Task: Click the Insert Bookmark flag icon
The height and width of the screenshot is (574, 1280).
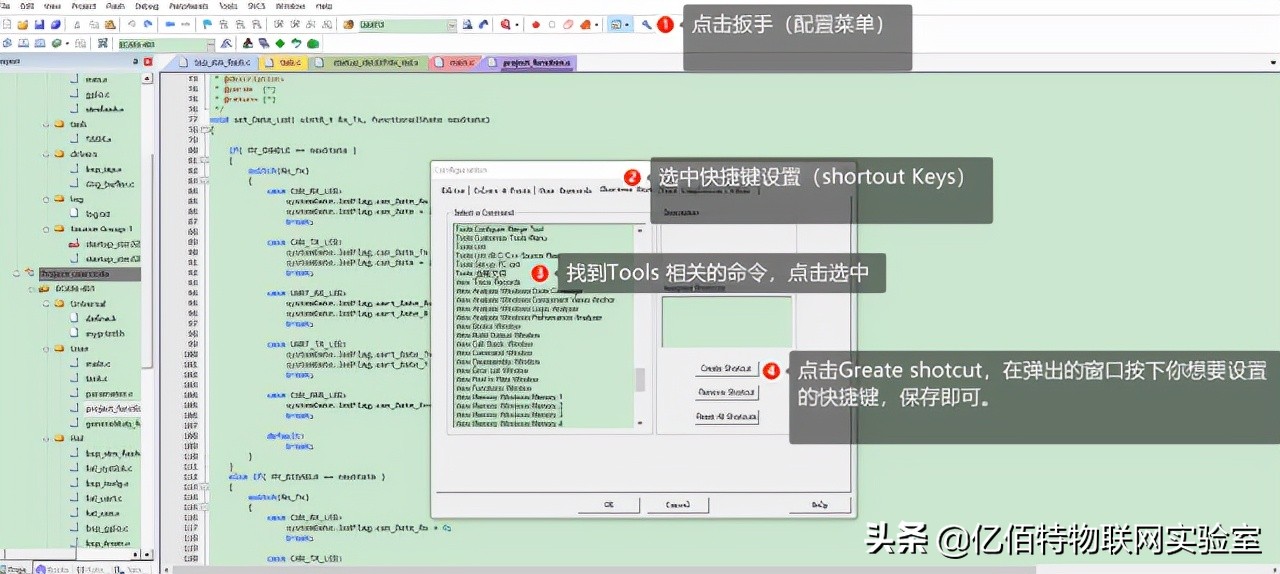Action: point(208,24)
